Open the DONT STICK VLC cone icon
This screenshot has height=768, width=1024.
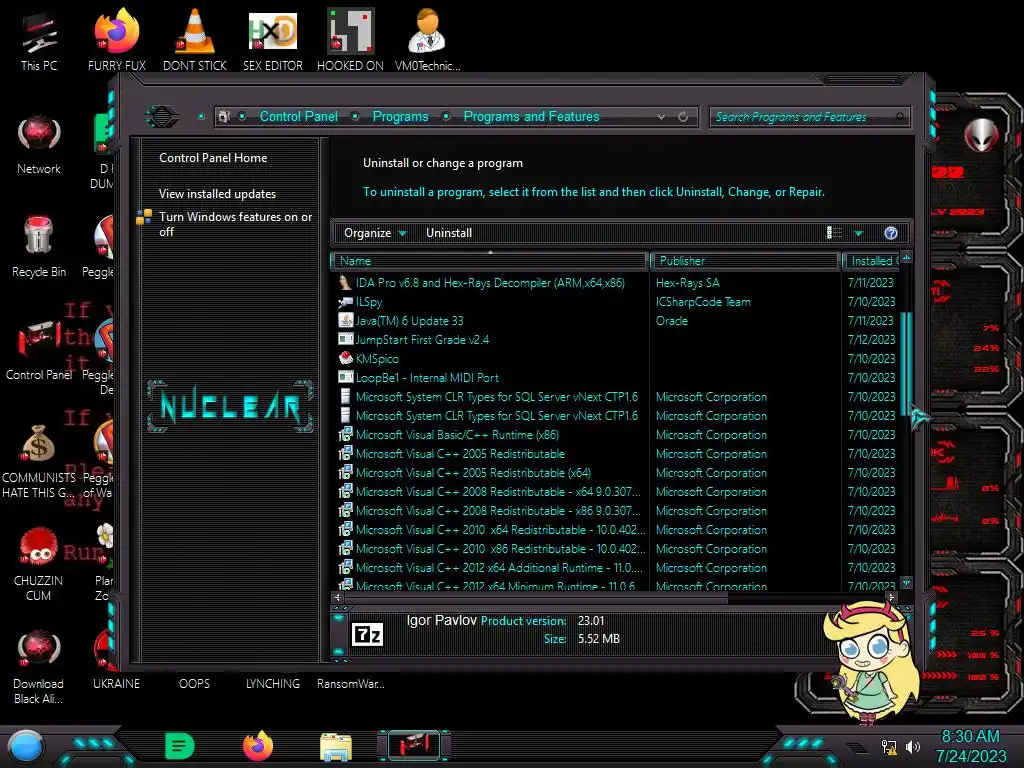[195, 40]
